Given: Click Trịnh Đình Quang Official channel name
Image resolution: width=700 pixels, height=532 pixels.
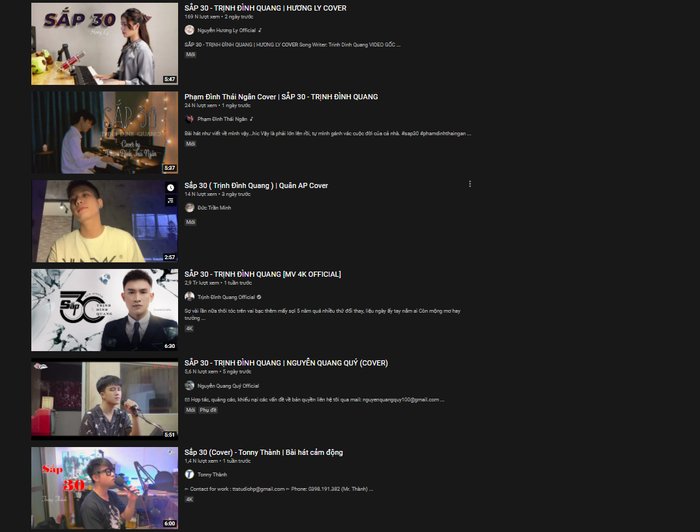Looking at the screenshot, I should tap(226, 297).
